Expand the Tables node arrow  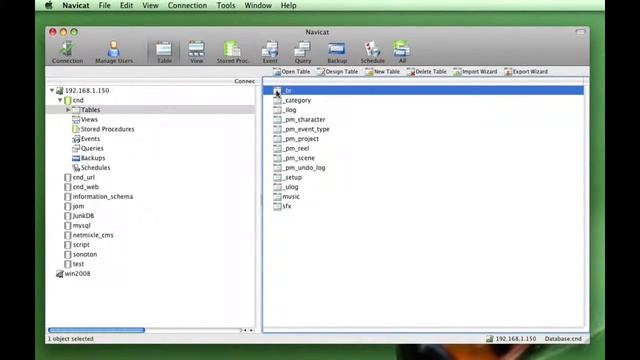pos(68,110)
